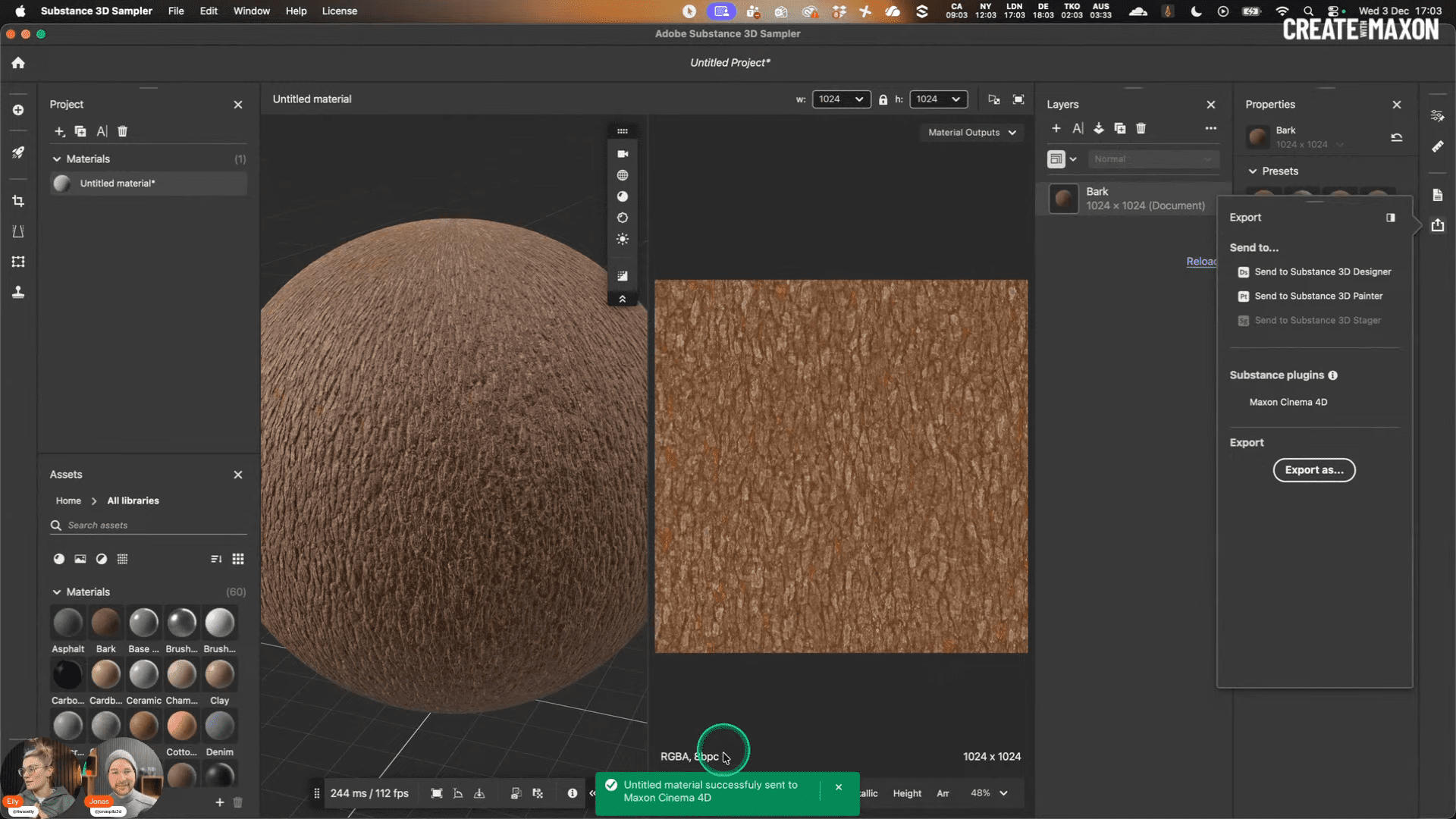Viewport: 1456px width, 819px height.
Task: Select the environment light icon in viewport toolbar
Action: click(623, 239)
